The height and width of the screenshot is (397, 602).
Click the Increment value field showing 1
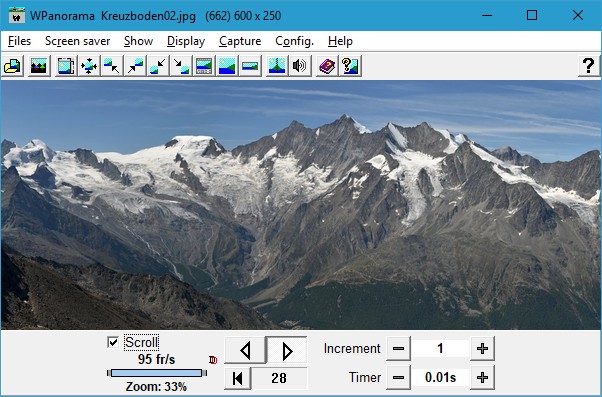pyautogui.click(x=440, y=349)
